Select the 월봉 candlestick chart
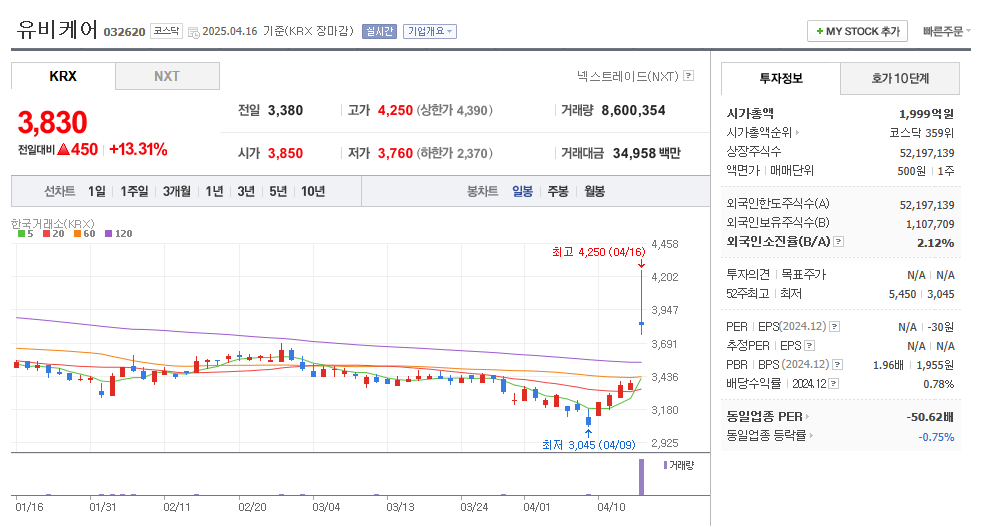 coord(594,191)
